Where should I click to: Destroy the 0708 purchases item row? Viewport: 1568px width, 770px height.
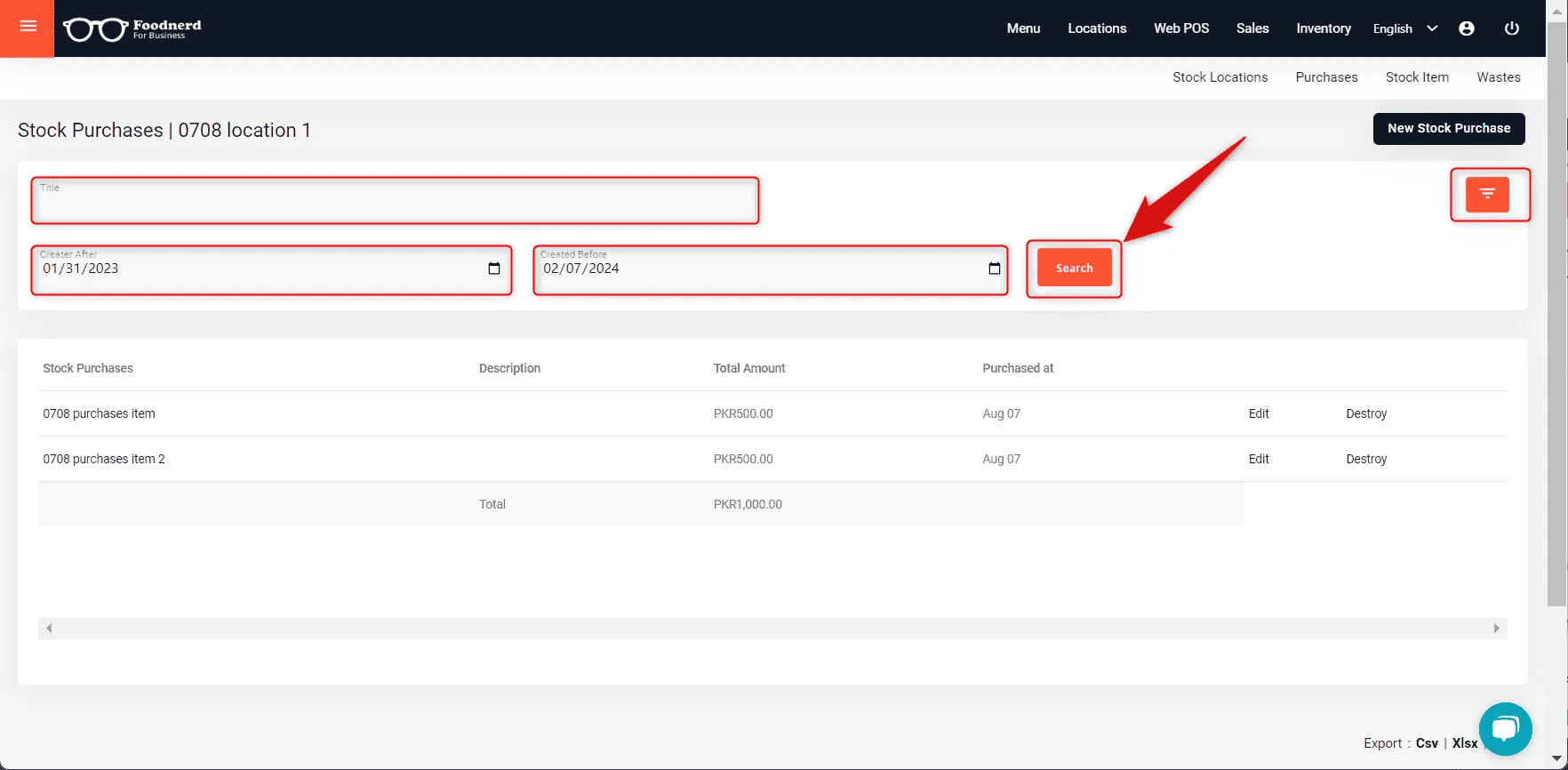(1366, 413)
